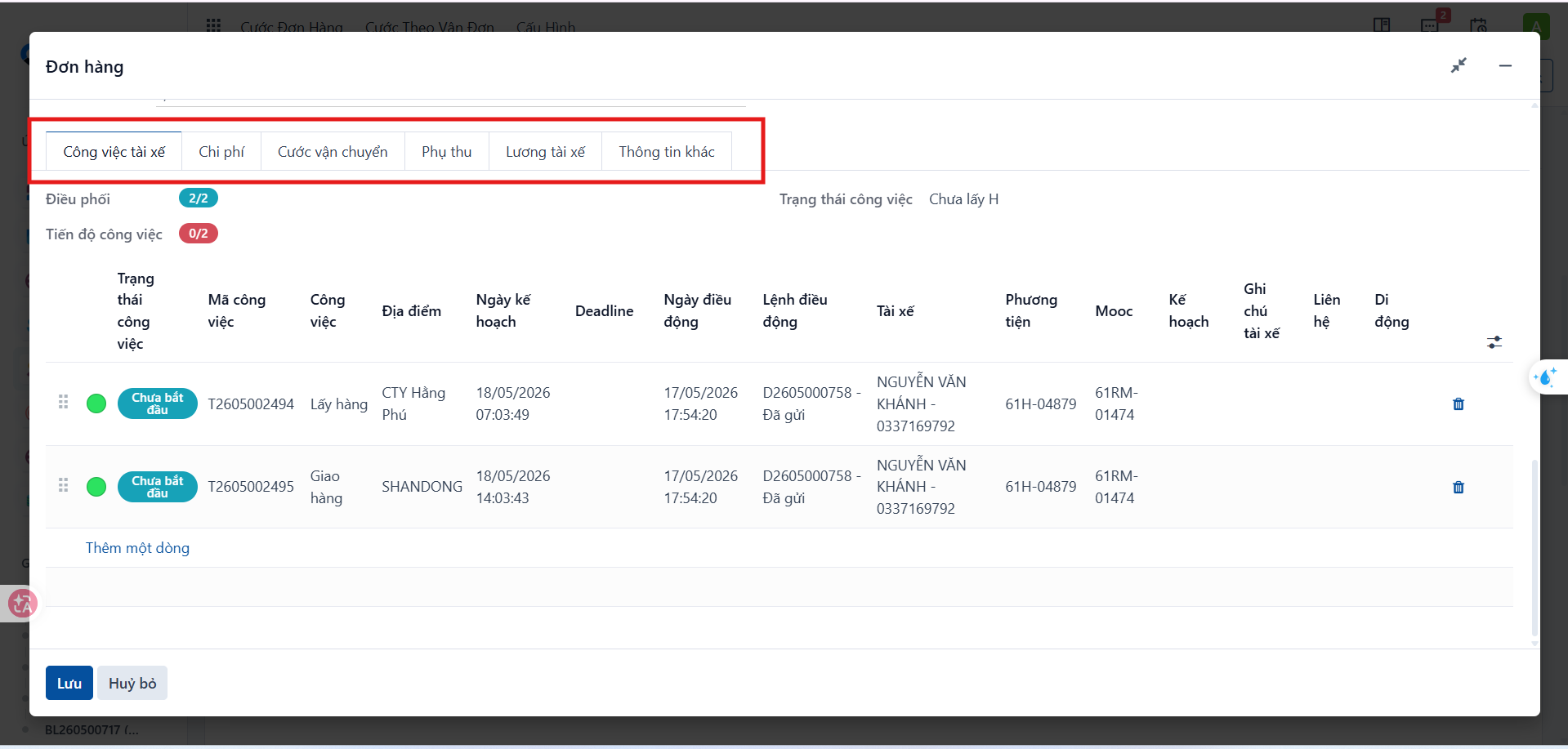Click the water drop assistant icon on right
The height and width of the screenshot is (749, 1568).
coord(1546,377)
